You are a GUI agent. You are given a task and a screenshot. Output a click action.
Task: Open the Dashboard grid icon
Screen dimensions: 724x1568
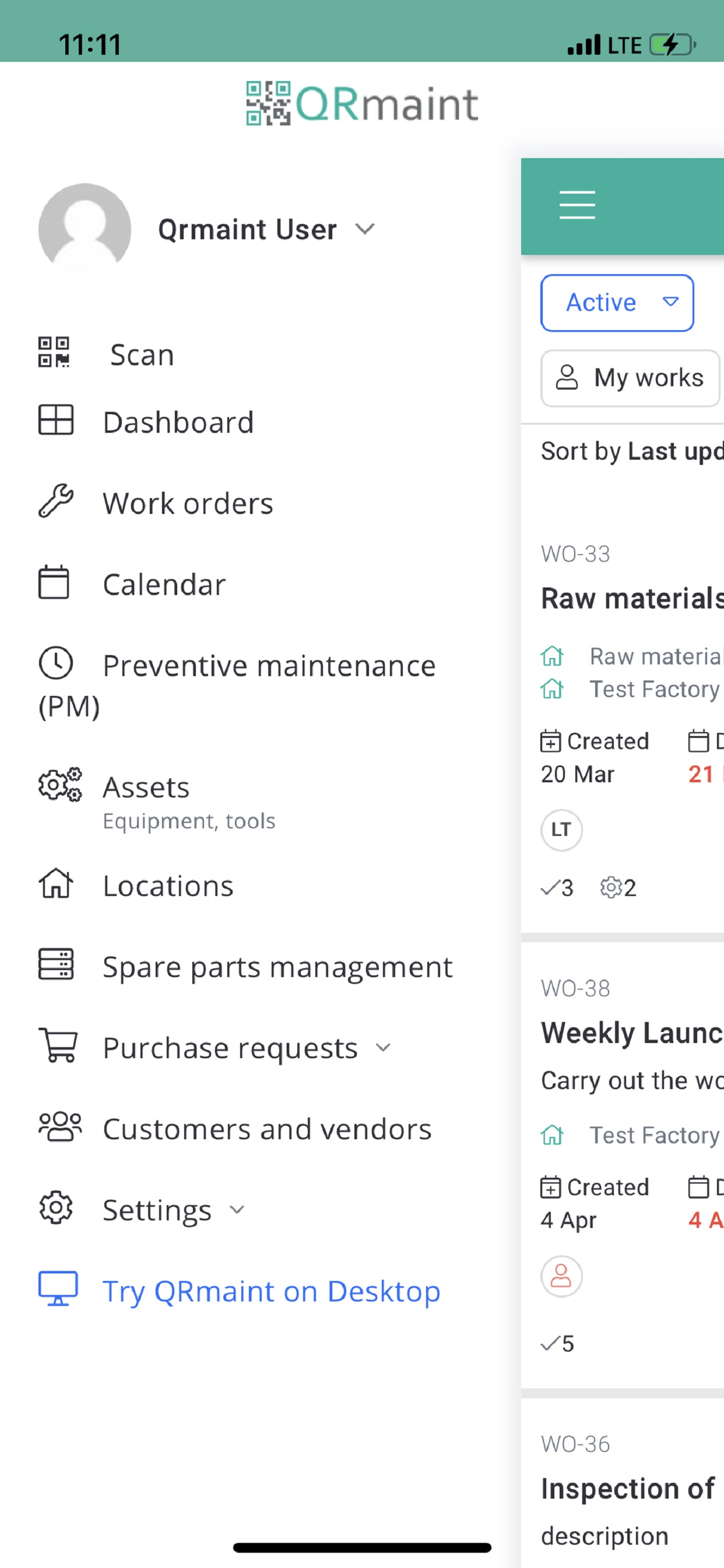(x=56, y=420)
